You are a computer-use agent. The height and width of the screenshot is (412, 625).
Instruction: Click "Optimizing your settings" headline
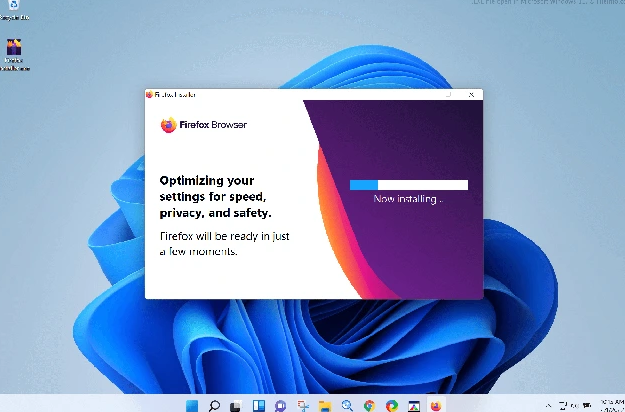tap(215, 196)
